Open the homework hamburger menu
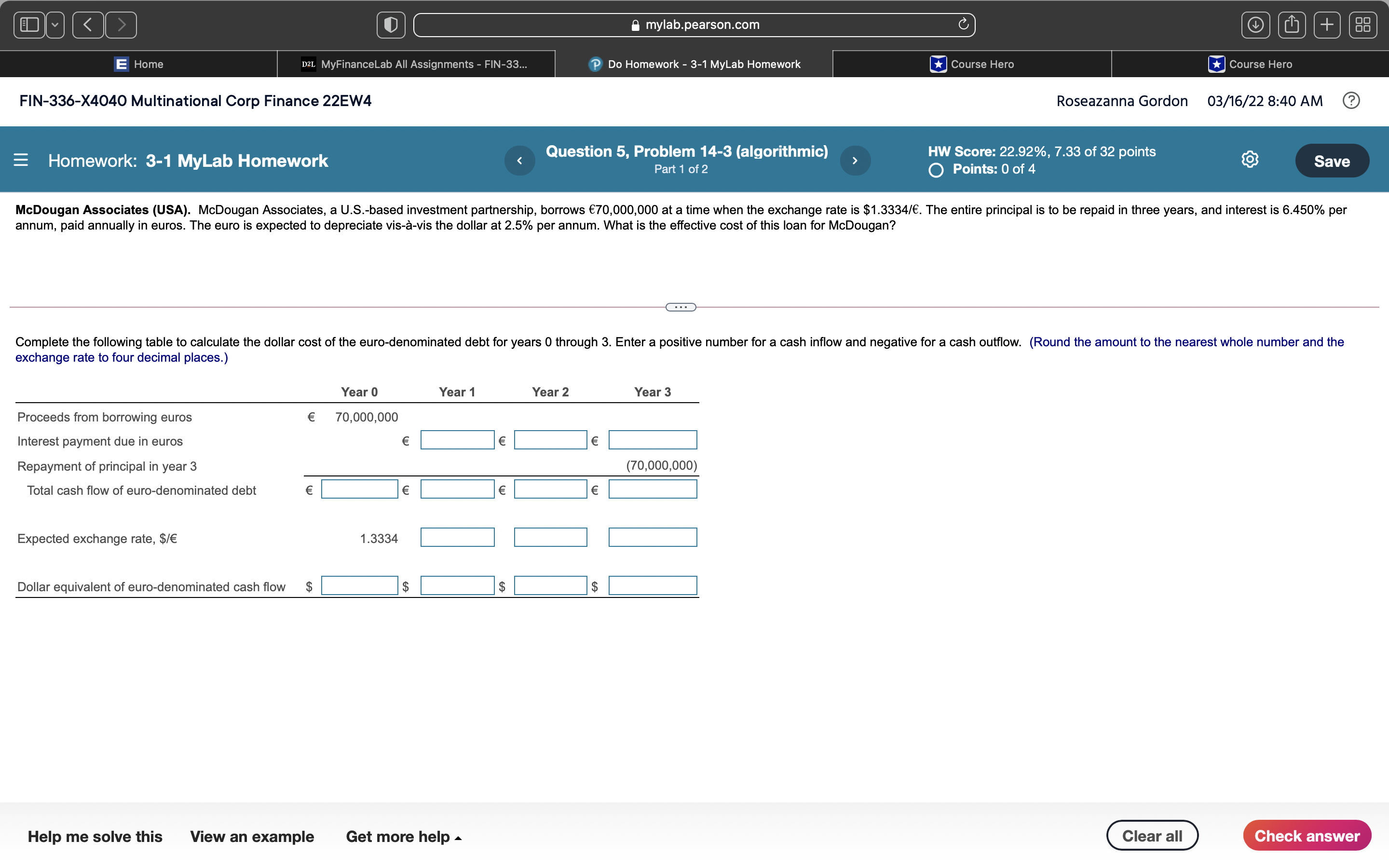1389x868 pixels. [x=21, y=160]
